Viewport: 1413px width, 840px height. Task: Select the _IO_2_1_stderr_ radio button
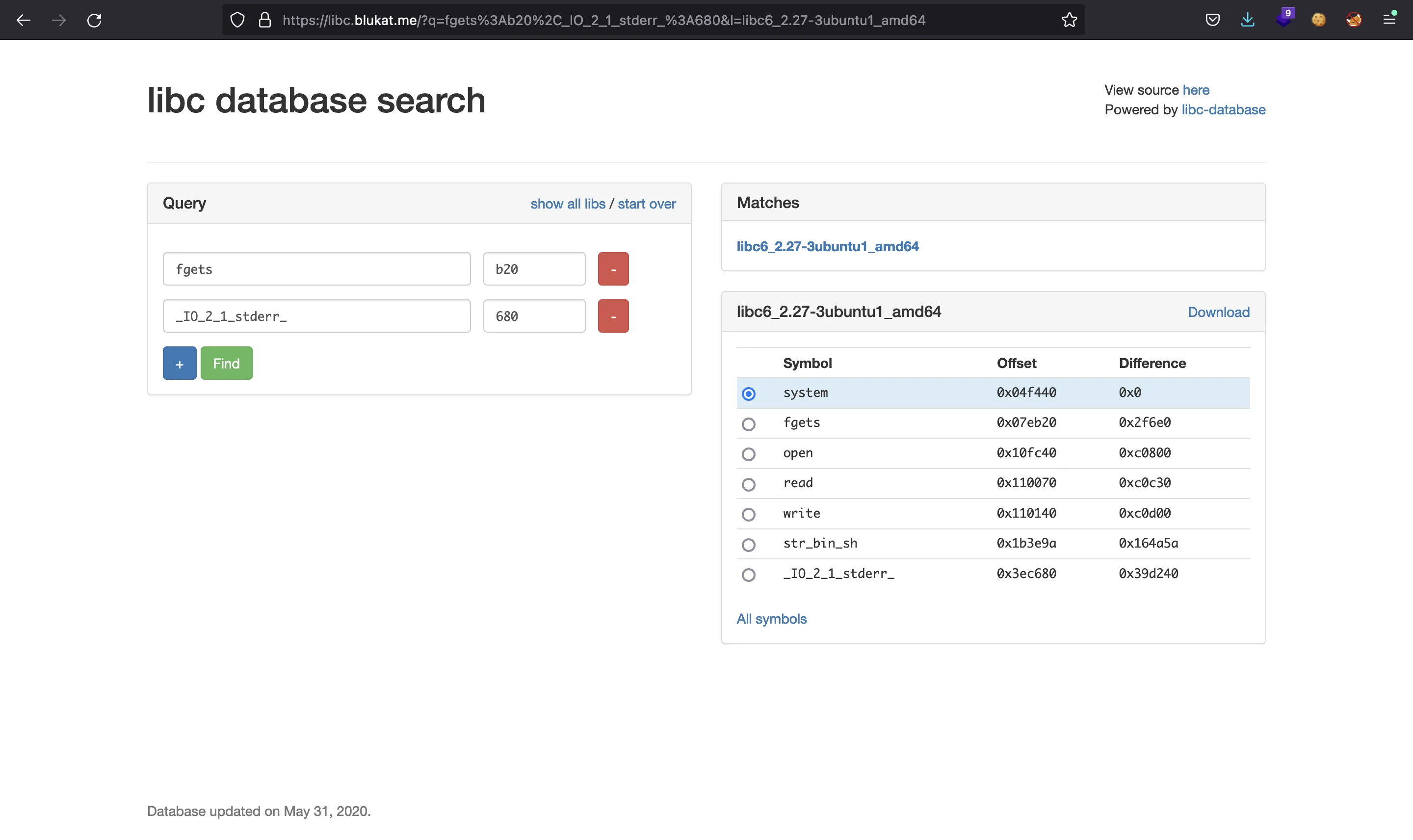[748, 575]
